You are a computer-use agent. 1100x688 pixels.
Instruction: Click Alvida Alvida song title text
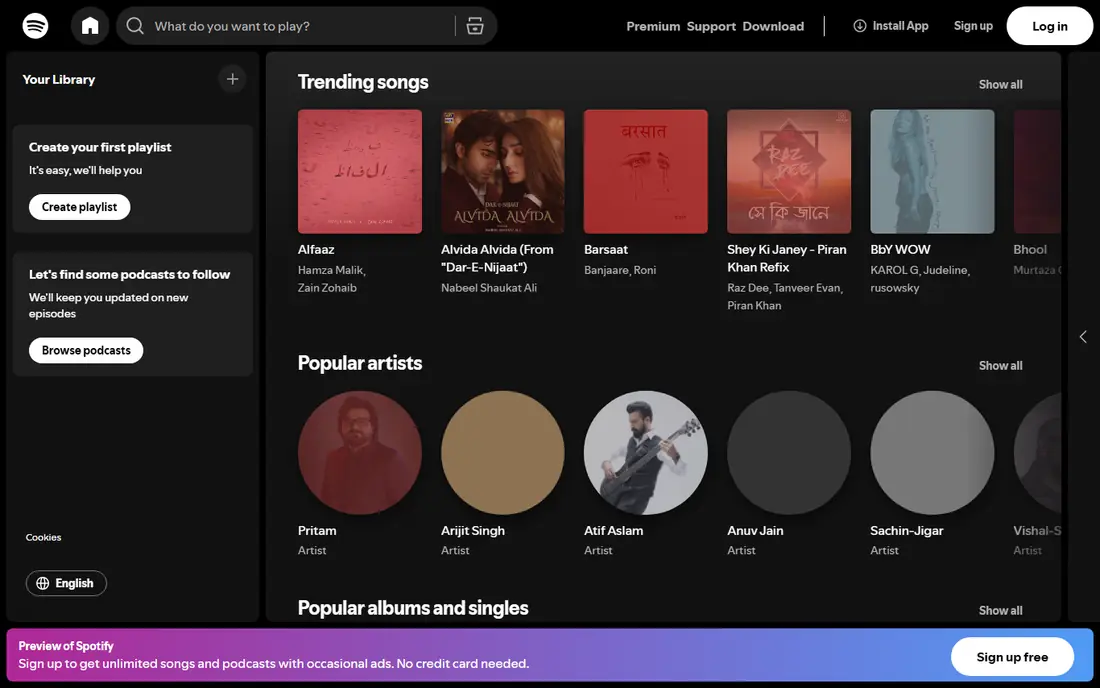point(497,258)
